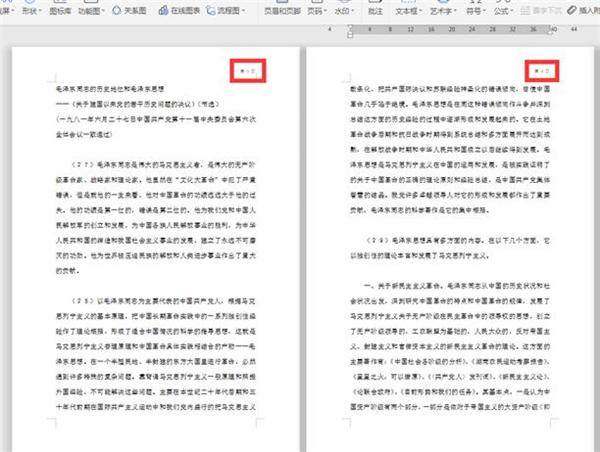Screen dimensions: 600x452
Task: Open the 关系图 relationship diagram tool
Action: coord(129,10)
